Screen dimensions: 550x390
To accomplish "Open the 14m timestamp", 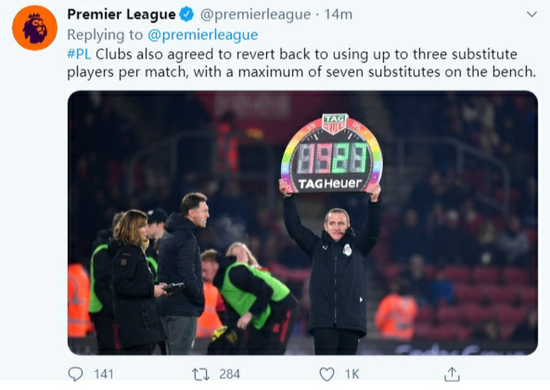I will pos(338,14).
